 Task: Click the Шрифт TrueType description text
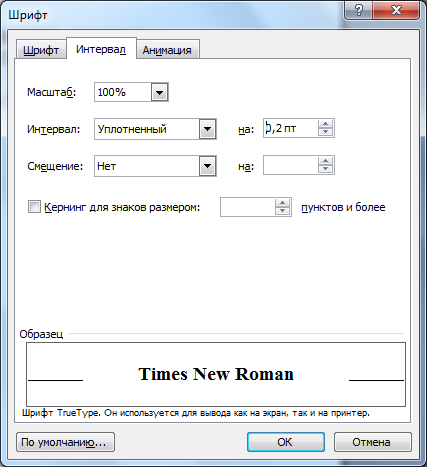point(196,413)
